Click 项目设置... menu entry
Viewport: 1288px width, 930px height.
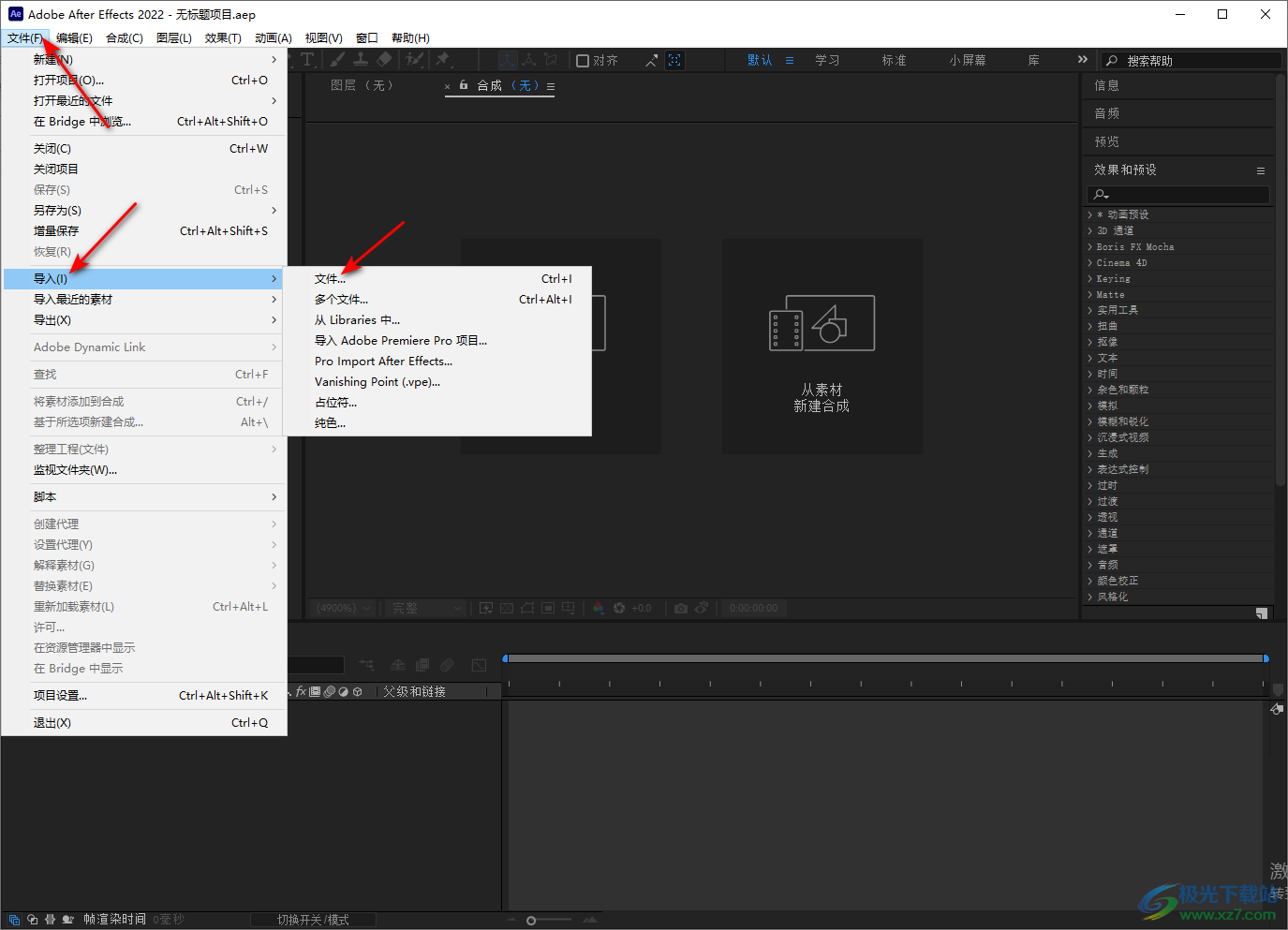145,695
